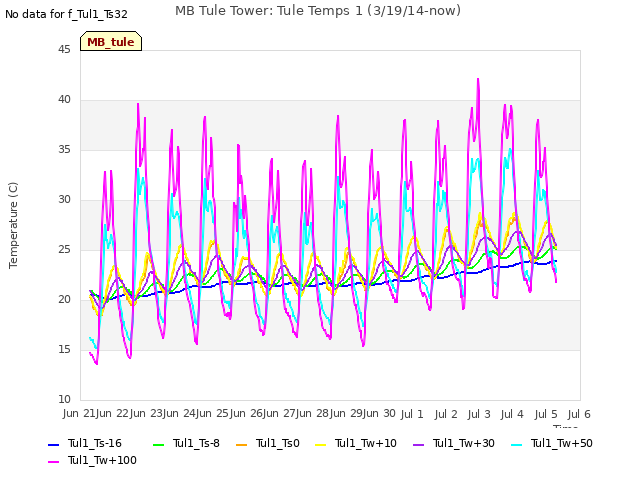The width and height of the screenshot is (640, 480).
Task: Click the 35 y-axis tick label
Action: [64, 150]
